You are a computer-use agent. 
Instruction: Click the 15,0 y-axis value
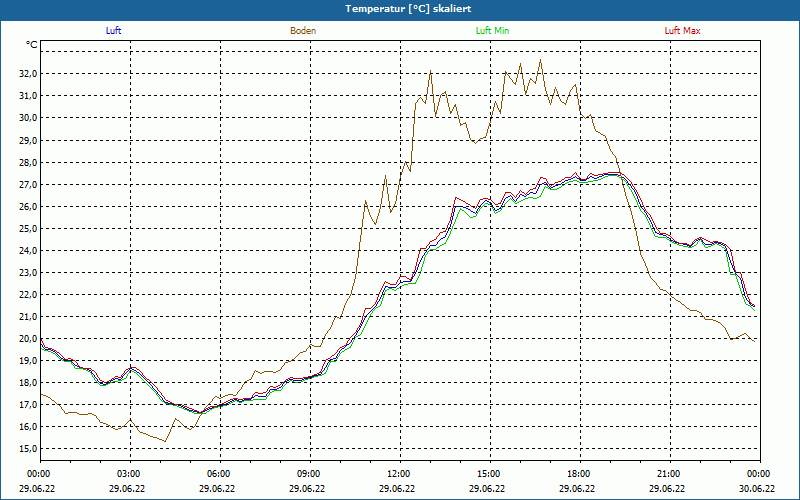tap(28, 449)
